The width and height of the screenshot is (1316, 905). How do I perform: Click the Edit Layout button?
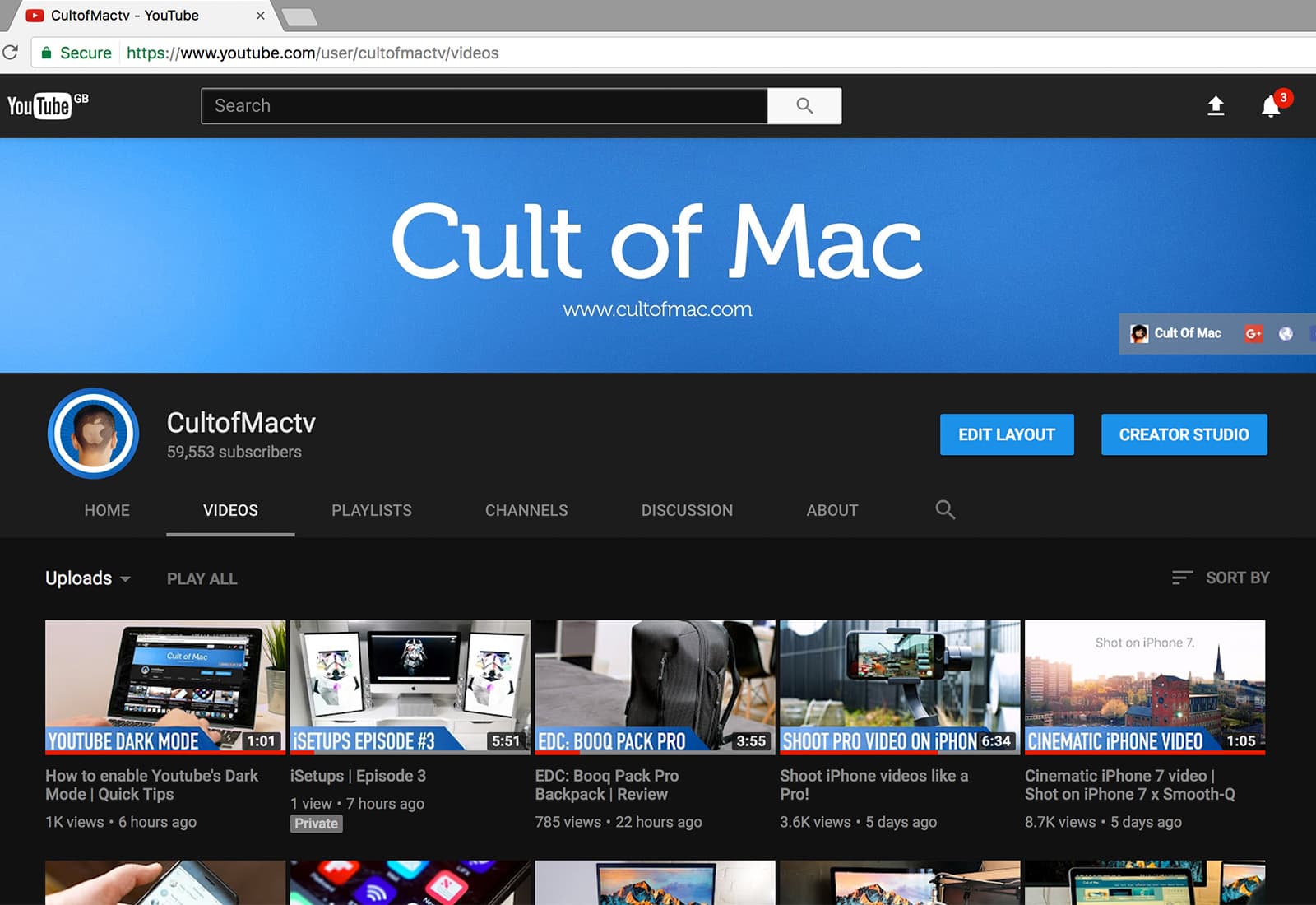[x=1007, y=434]
